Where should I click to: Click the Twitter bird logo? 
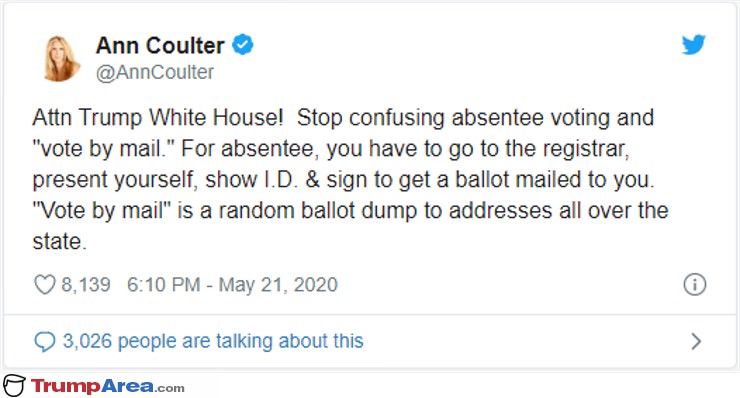point(693,44)
